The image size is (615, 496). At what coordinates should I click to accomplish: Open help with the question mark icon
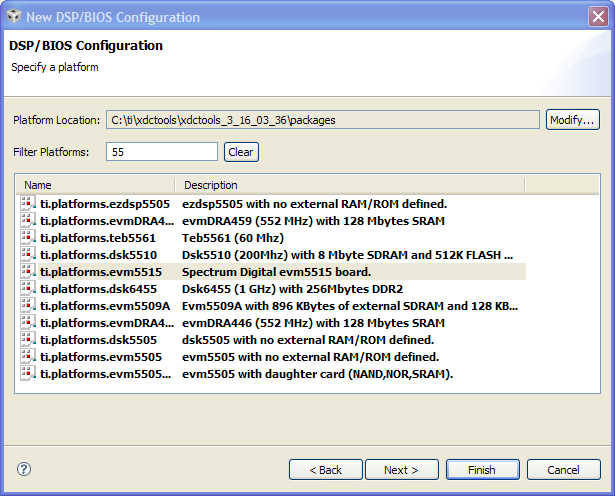(24, 469)
